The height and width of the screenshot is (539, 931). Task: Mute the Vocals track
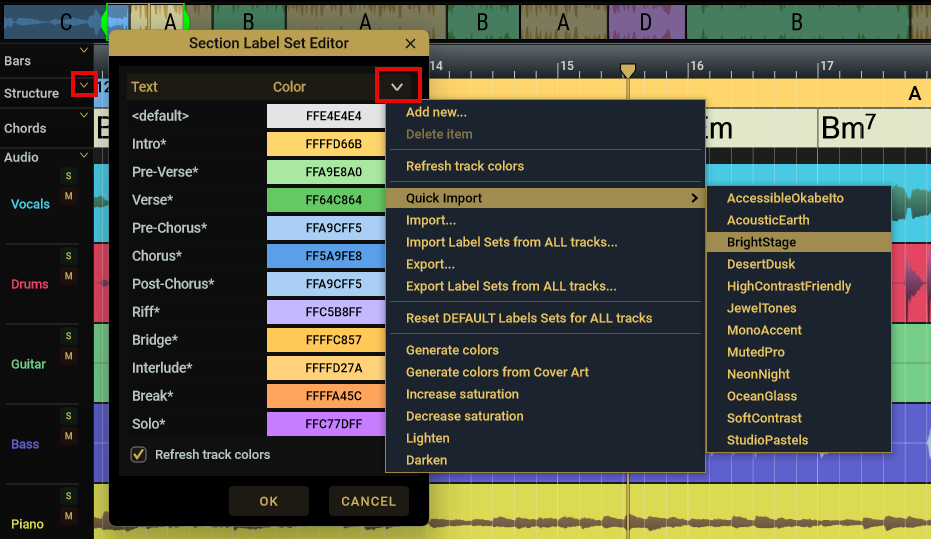(68, 196)
